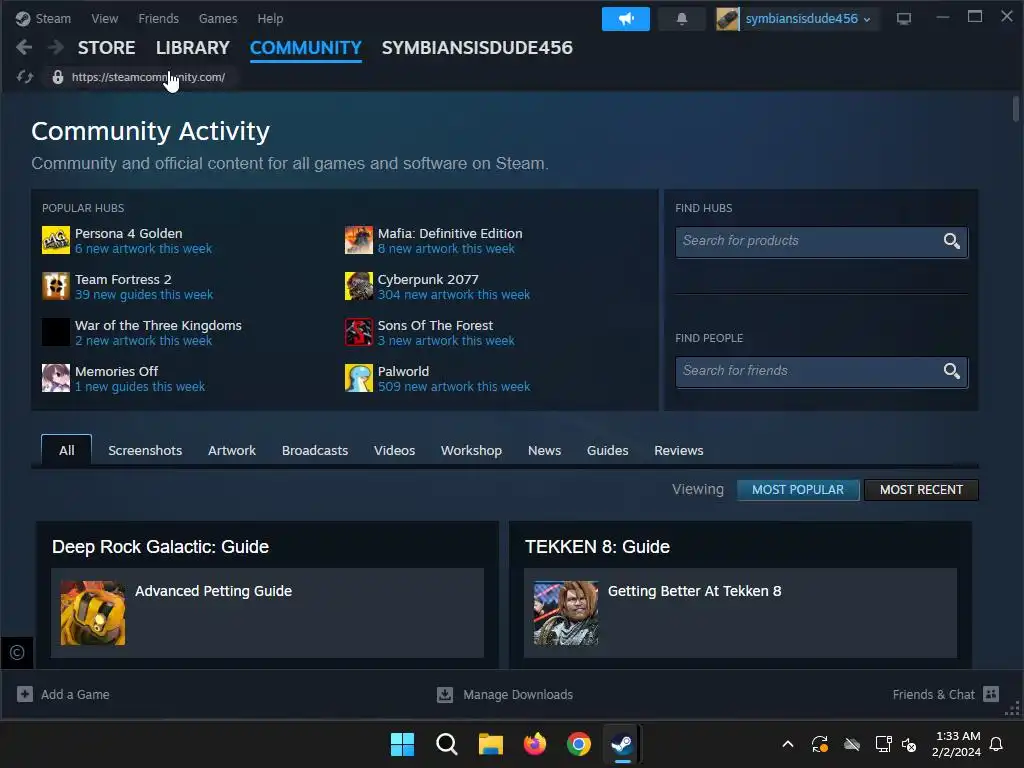Click the COMMUNITY section heading
Viewport: 1024px width, 768px height.
pyautogui.click(x=306, y=48)
